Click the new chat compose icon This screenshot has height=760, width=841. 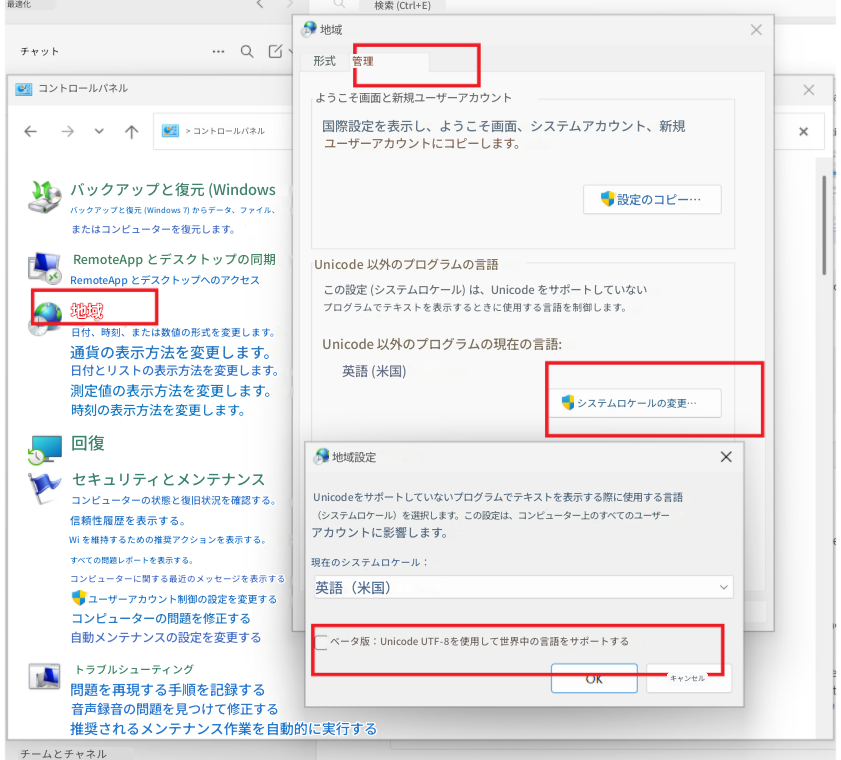(x=275, y=51)
